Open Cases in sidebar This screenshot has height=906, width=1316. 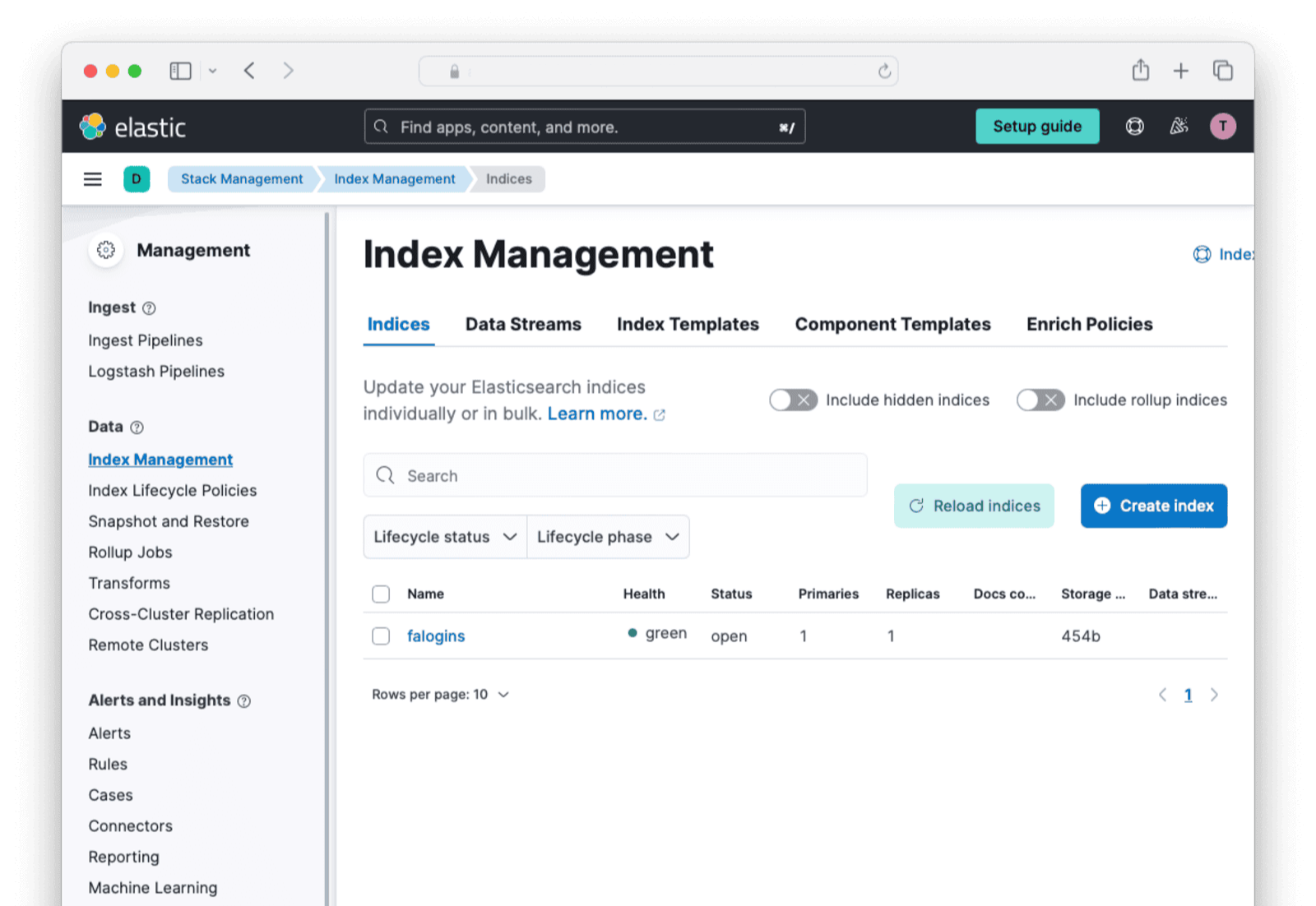pyautogui.click(x=110, y=796)
